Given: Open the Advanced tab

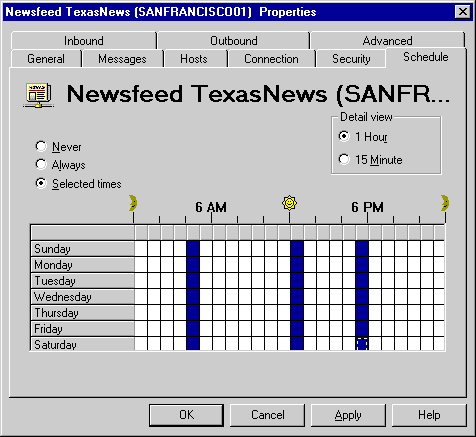Looking at the screenshot, I should (387, 41).
